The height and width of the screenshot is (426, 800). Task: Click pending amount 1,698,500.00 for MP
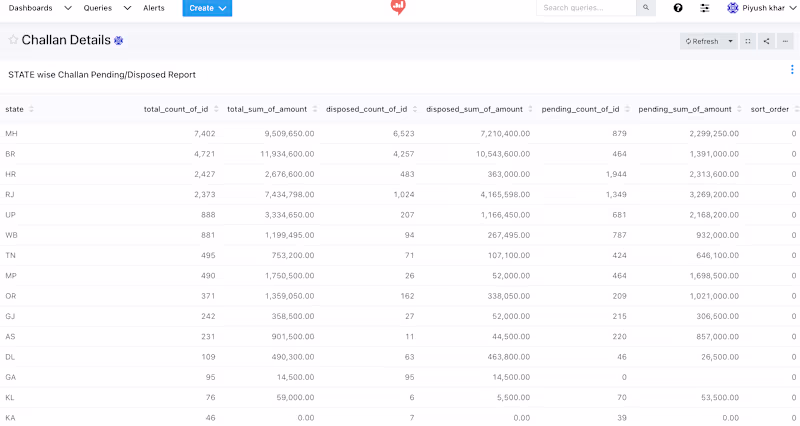pos(714,276)
